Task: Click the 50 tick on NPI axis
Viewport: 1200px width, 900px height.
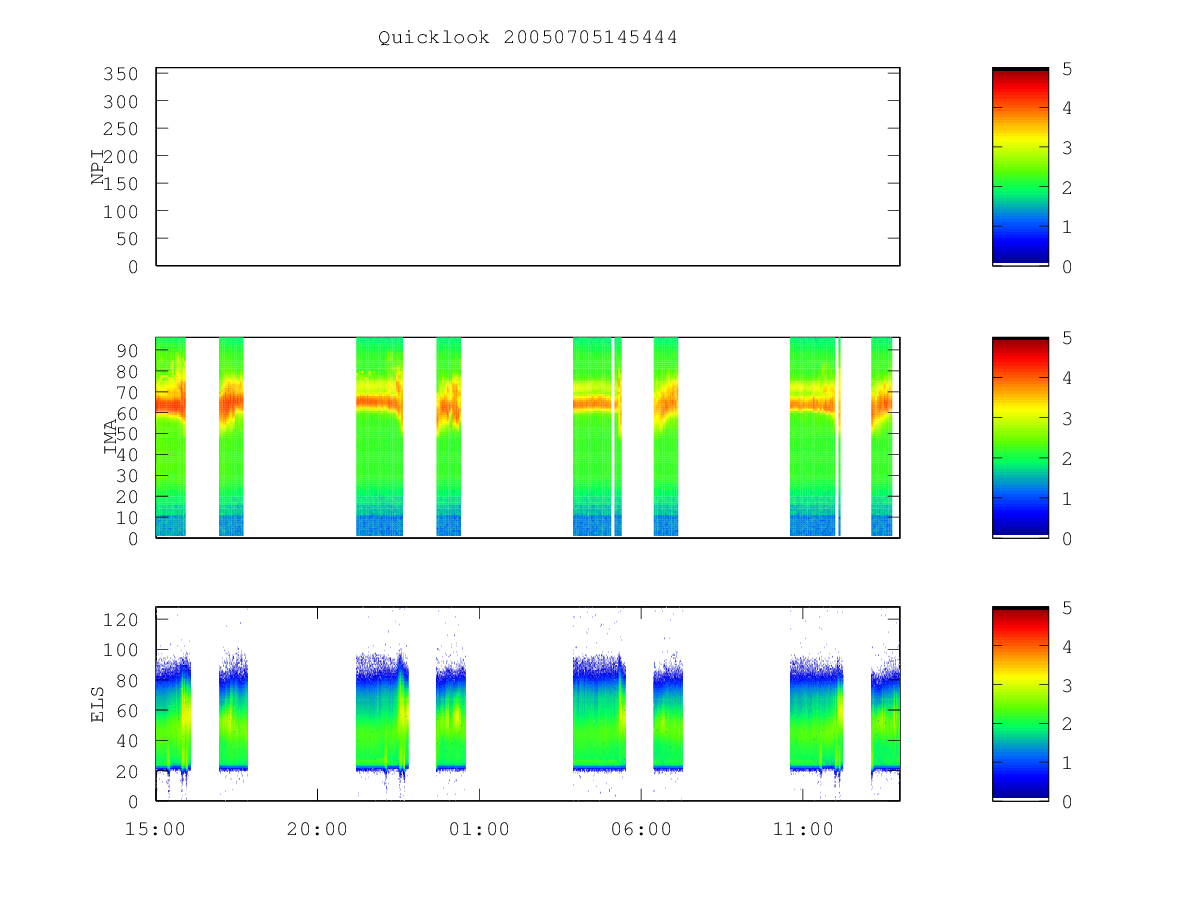Action: coord(128,239)
